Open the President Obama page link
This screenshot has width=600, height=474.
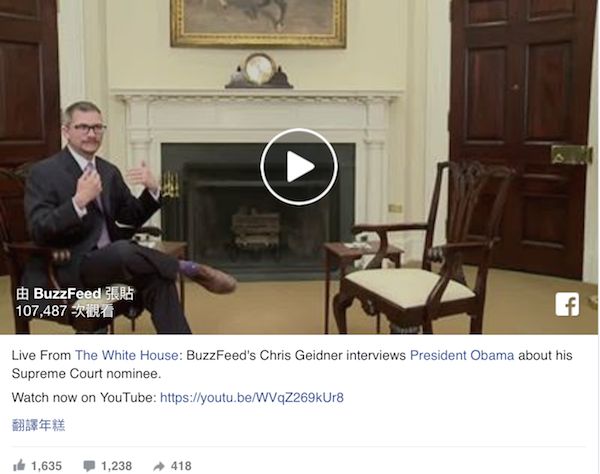[462, 355]
